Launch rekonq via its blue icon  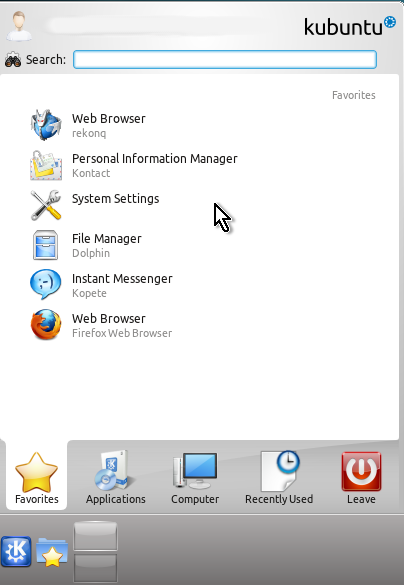46,125
